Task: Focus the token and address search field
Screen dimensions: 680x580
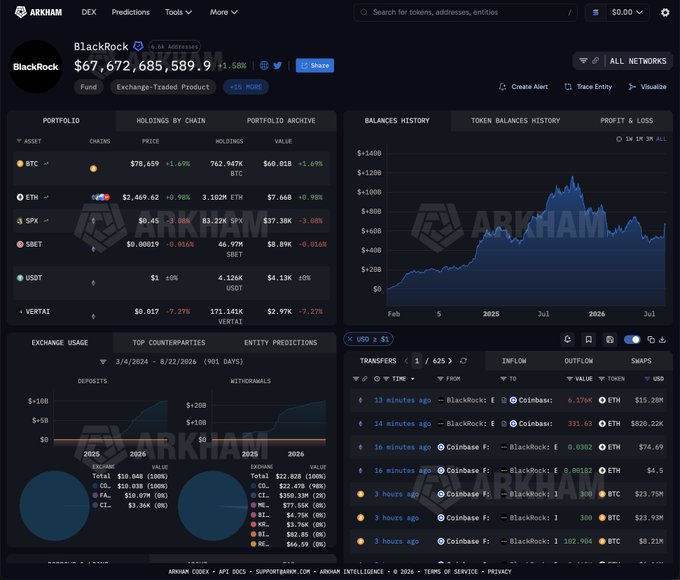Action: pos(466,12)
